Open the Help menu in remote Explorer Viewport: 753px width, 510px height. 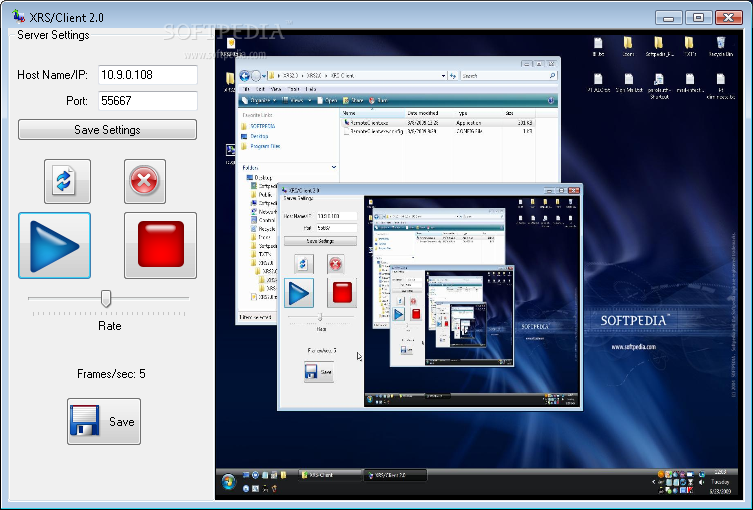pos(311,89)
